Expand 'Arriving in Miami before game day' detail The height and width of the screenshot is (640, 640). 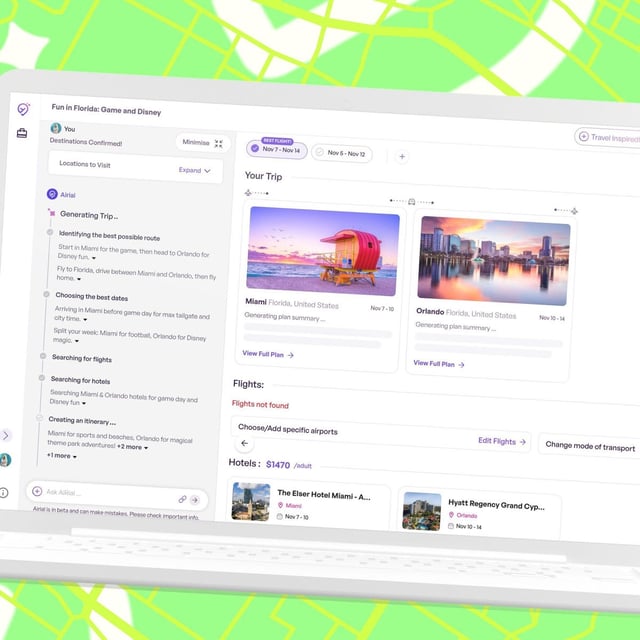(85, 319)
